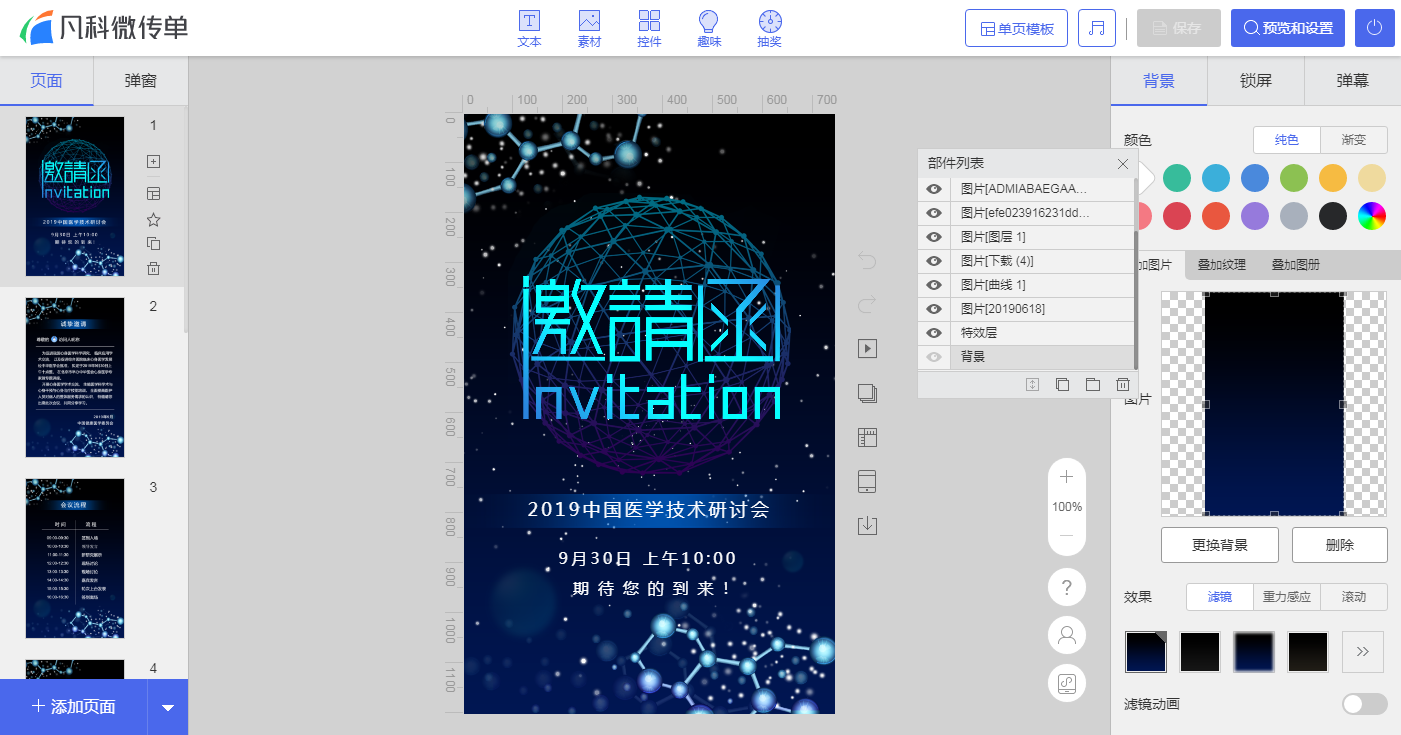Delete page 1 with trash icon
Image resolution: width=1401 pixels, height=735 pixels.
tap(153, 268)
